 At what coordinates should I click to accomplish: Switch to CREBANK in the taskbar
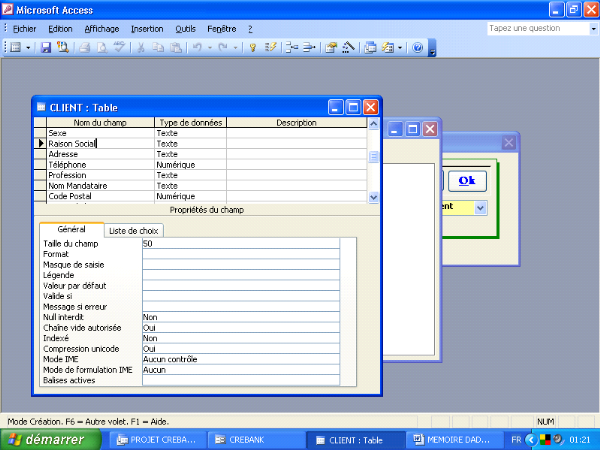click(x=255, y=439)
